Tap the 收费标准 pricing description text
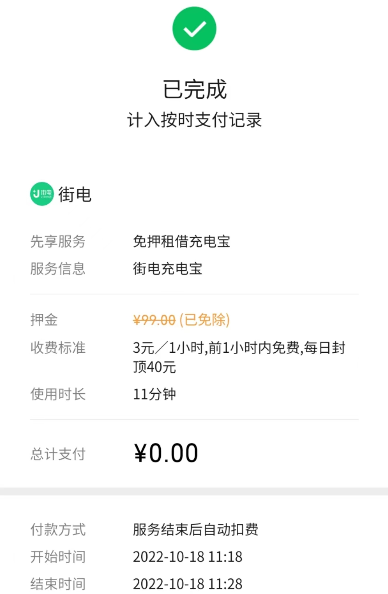Viewport: 388px width, 594px height. point(239,357)
